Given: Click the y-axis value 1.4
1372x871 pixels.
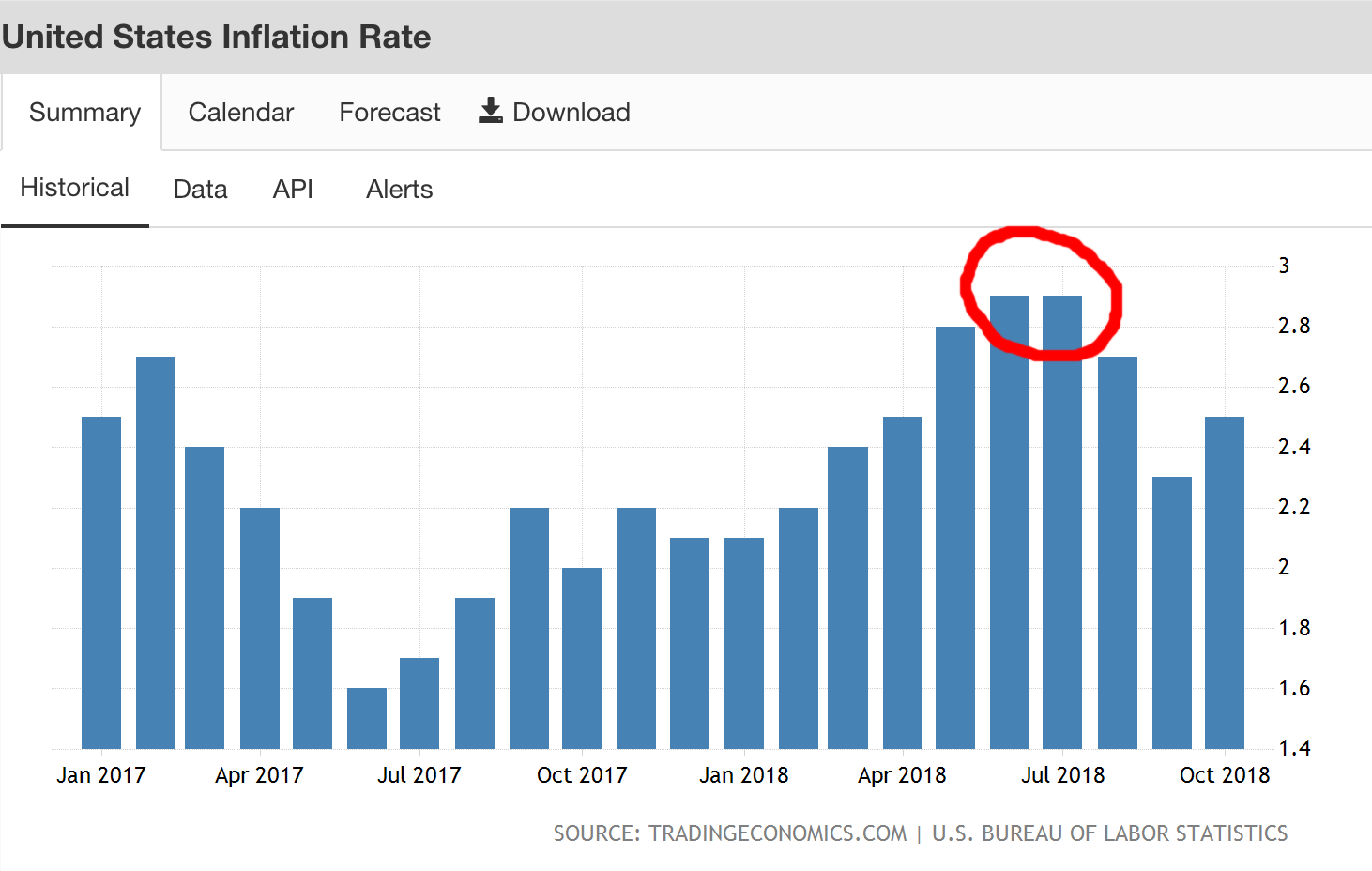Looking at the screenshot, I should point(1294,748).
